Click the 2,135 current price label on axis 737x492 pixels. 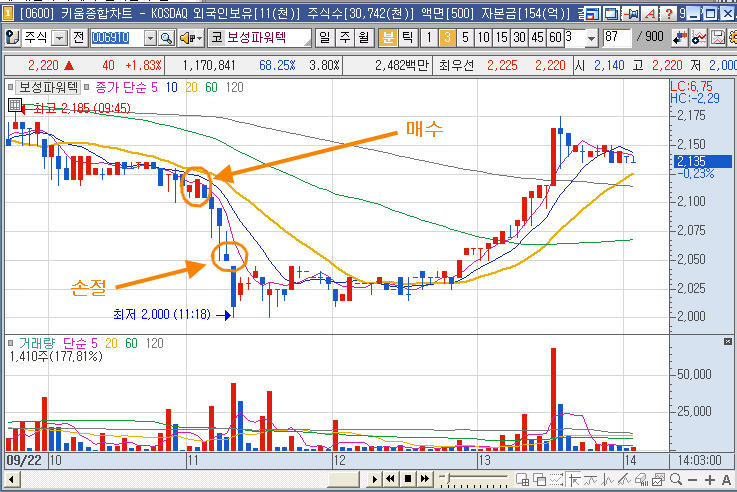[x=702, y=161]
